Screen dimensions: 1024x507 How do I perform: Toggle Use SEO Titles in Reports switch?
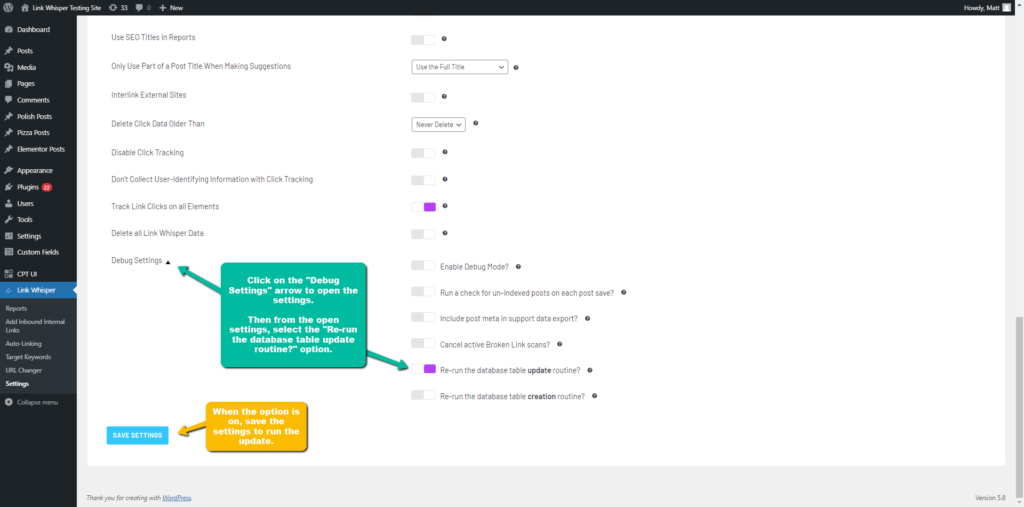[x=423, y=40]
